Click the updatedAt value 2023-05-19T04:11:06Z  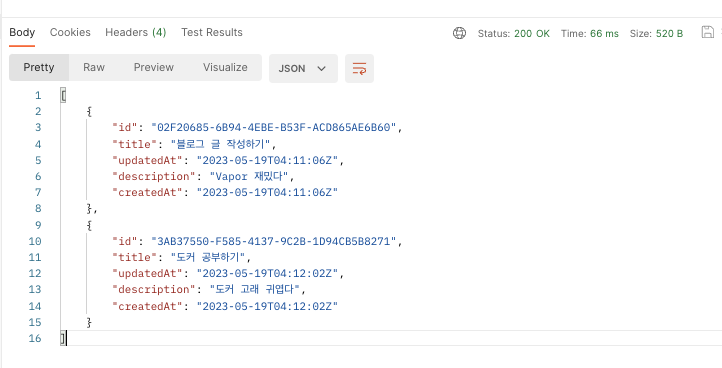coord(267,160)
